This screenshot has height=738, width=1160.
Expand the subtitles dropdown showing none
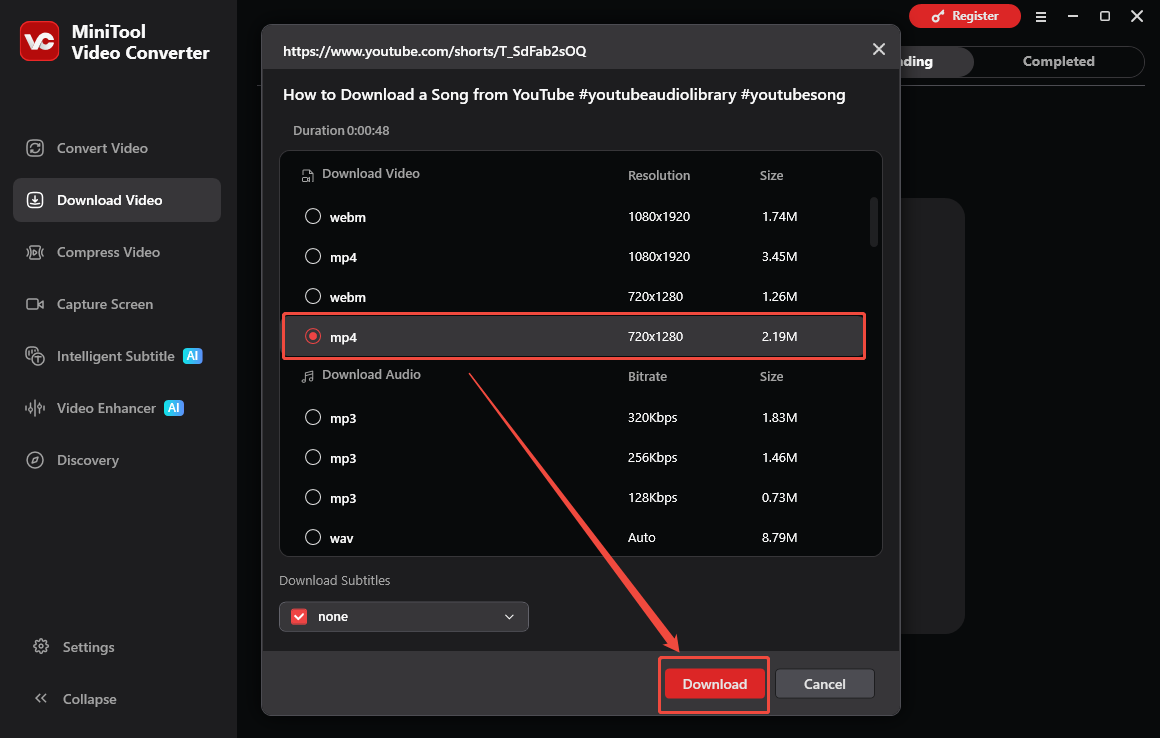[x=404, y=617]
